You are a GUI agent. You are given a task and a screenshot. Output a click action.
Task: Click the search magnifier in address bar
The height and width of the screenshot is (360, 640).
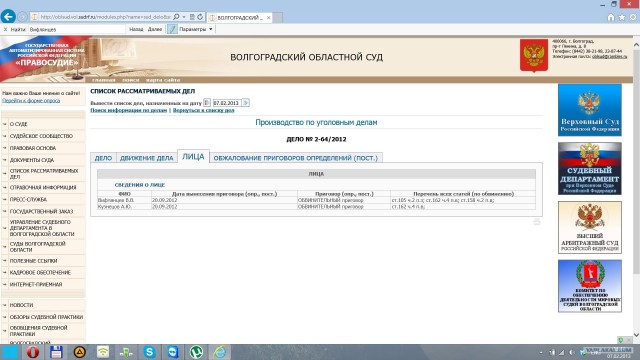pos(176,17)
